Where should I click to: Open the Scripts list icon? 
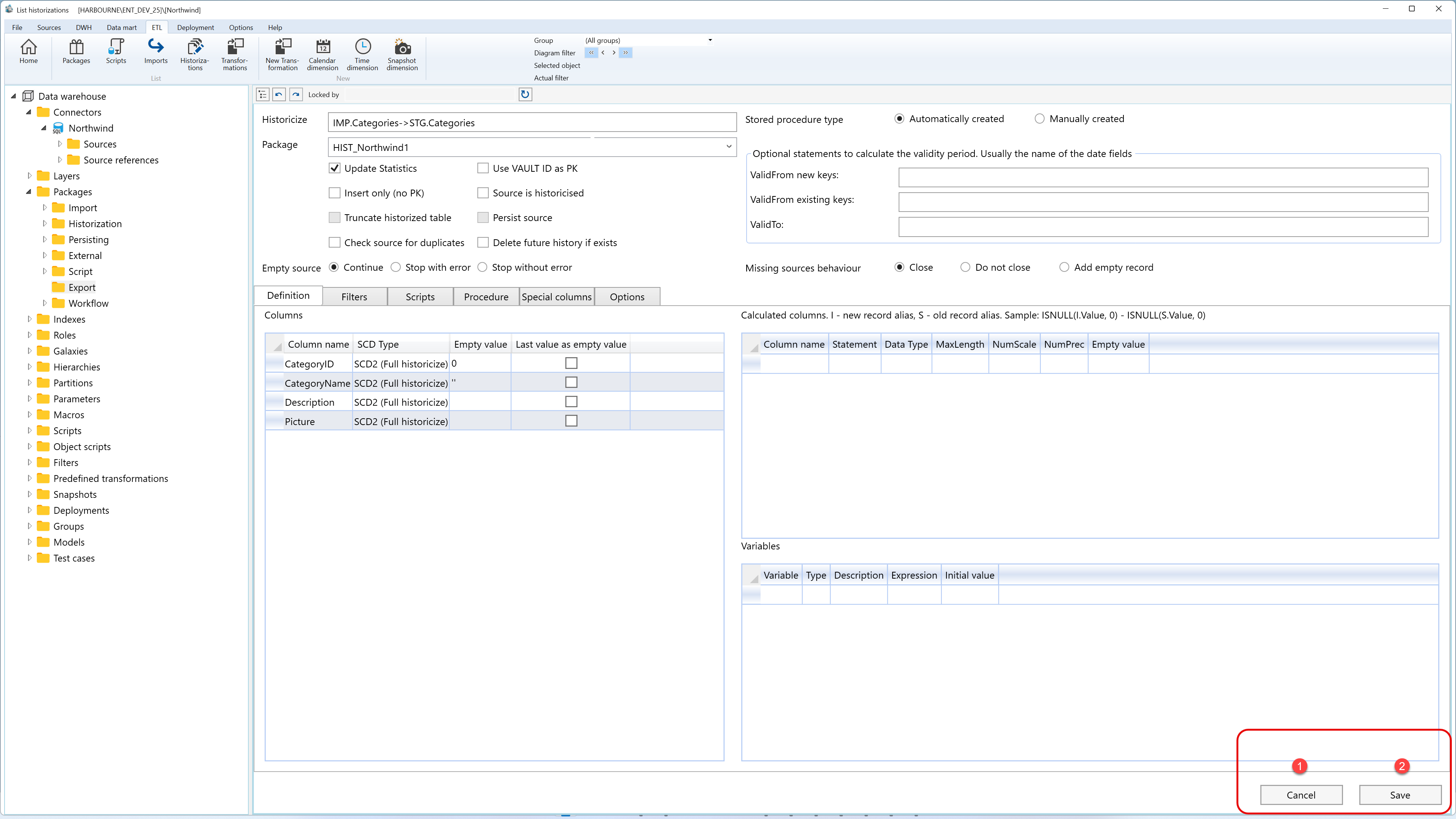116,52
